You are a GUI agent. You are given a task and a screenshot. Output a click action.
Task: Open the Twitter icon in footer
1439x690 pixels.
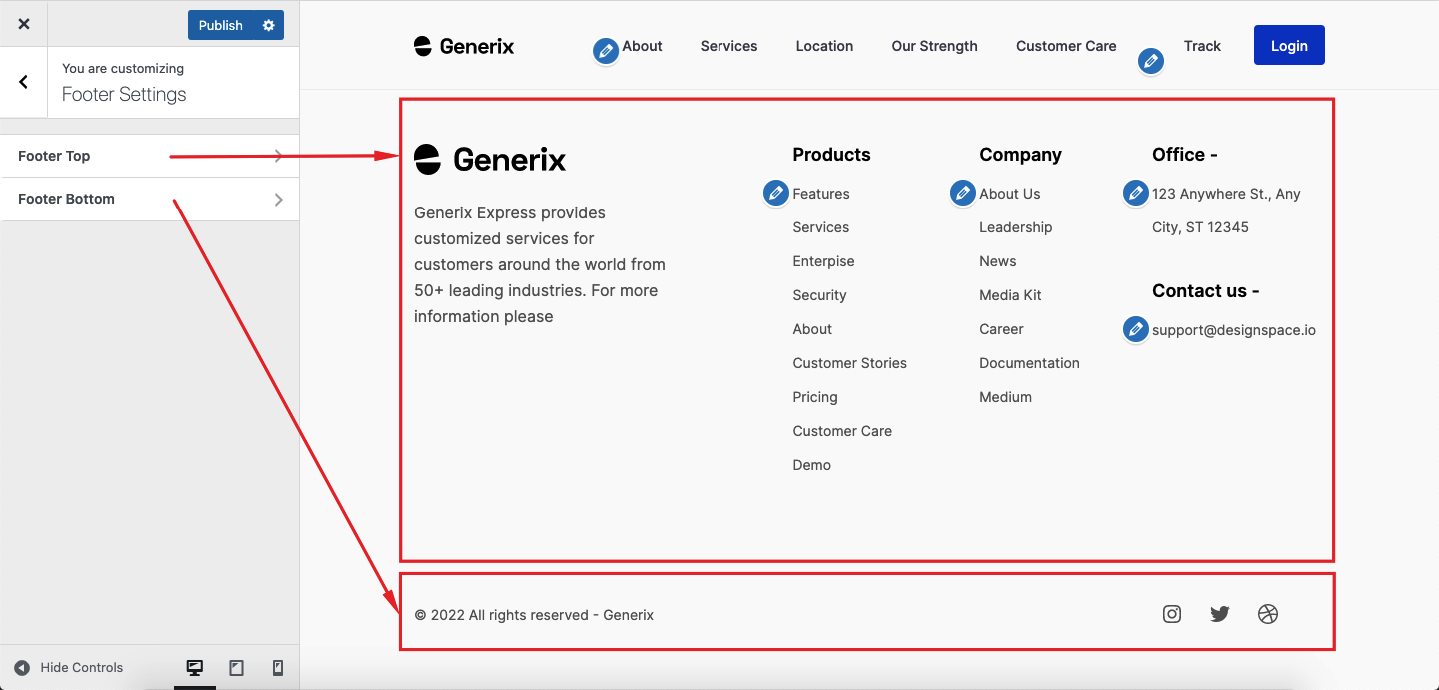click(x=1220, y=614)
